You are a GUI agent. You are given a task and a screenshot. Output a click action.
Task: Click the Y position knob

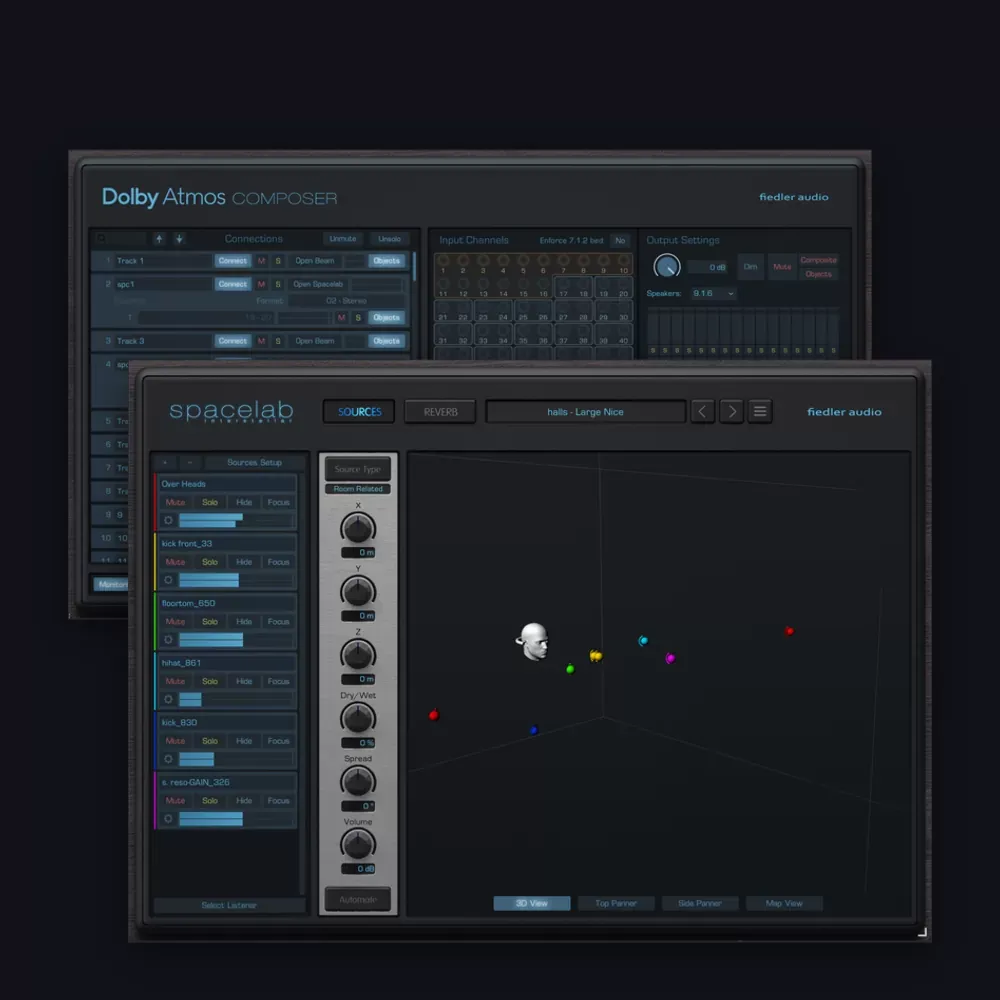[x=358, y=591]
